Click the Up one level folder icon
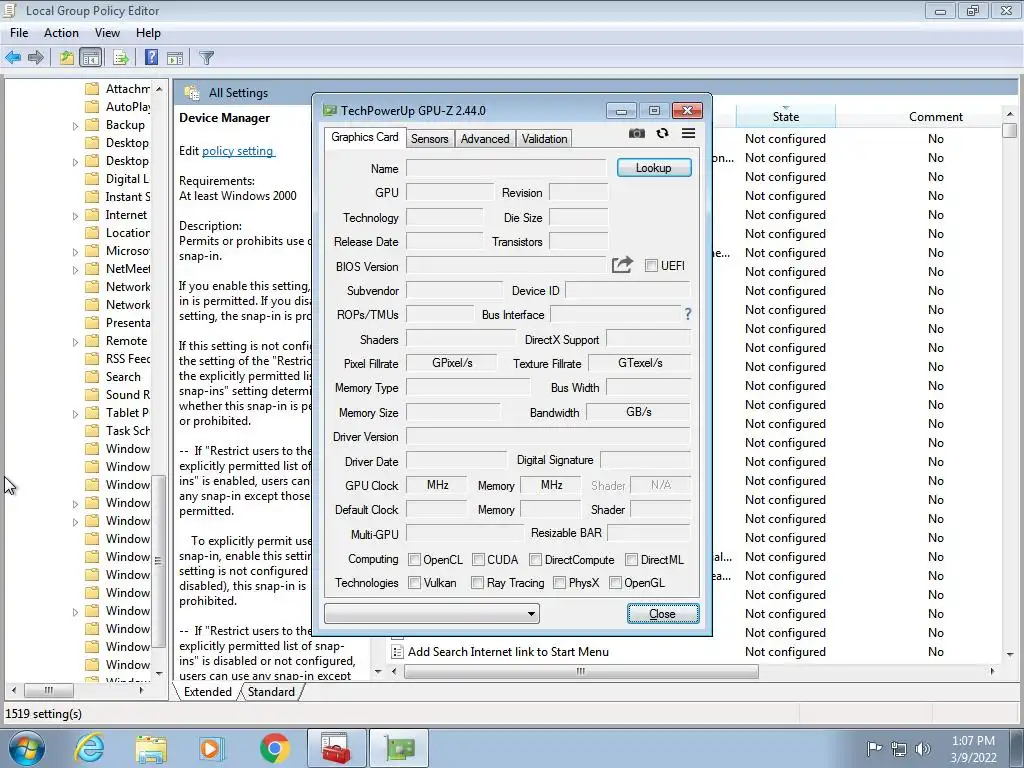The height and width of the screenshot is (768, 1024). click(x=66, y=57)
